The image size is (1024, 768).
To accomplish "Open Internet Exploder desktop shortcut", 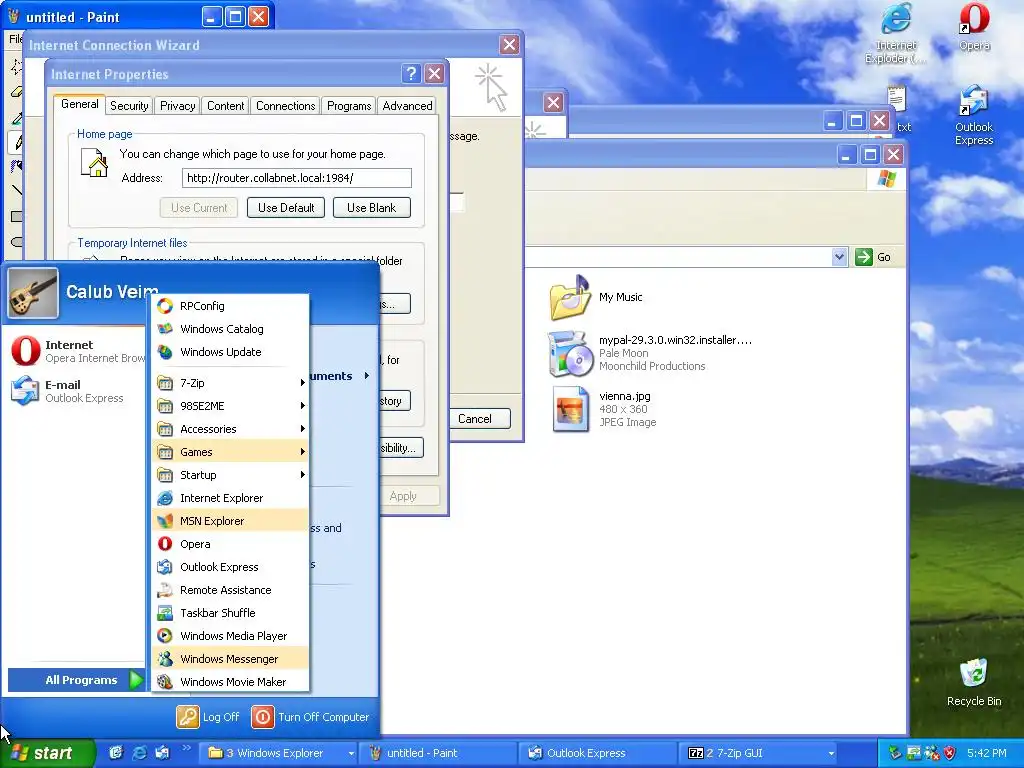I will tap(896, 32).
